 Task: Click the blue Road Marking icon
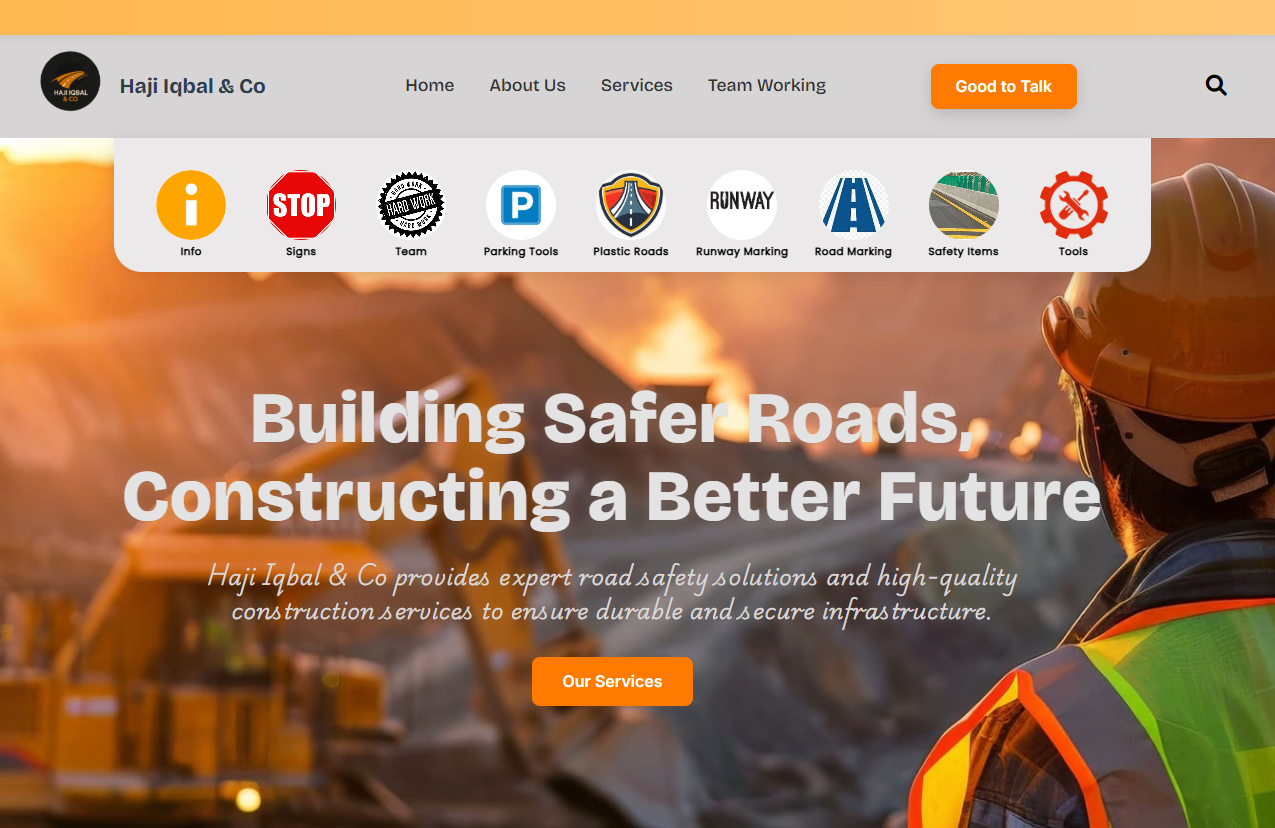(853, 205)
